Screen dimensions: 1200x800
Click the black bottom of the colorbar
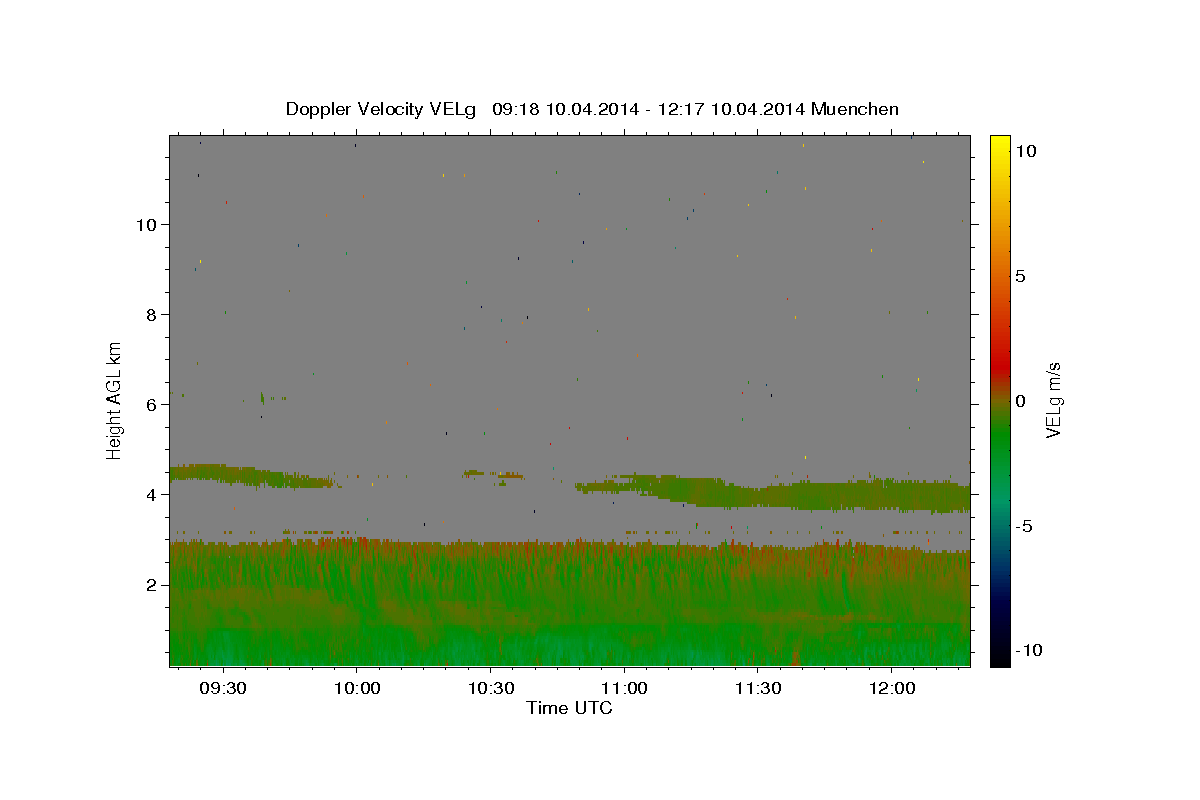(x=1000, y=658)
